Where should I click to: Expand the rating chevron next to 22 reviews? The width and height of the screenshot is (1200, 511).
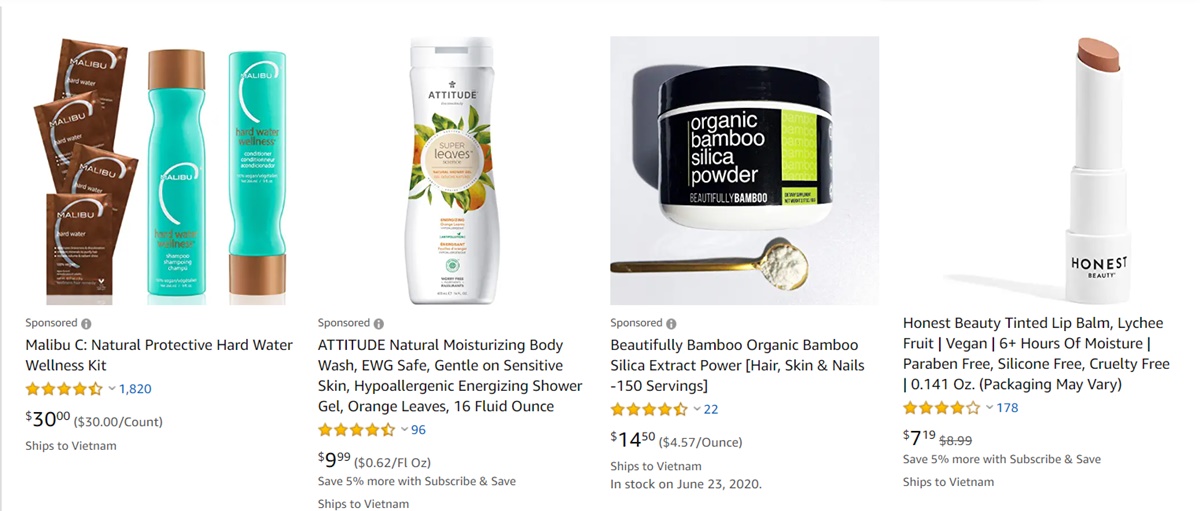[697, 409]
